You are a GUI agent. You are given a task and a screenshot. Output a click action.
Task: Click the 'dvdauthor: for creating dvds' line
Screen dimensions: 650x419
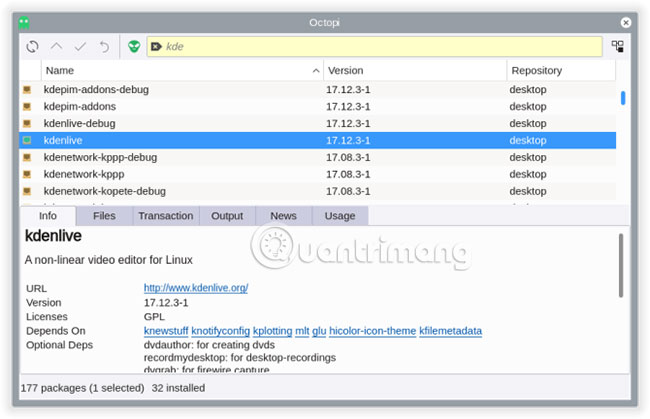tap(209, 345)
